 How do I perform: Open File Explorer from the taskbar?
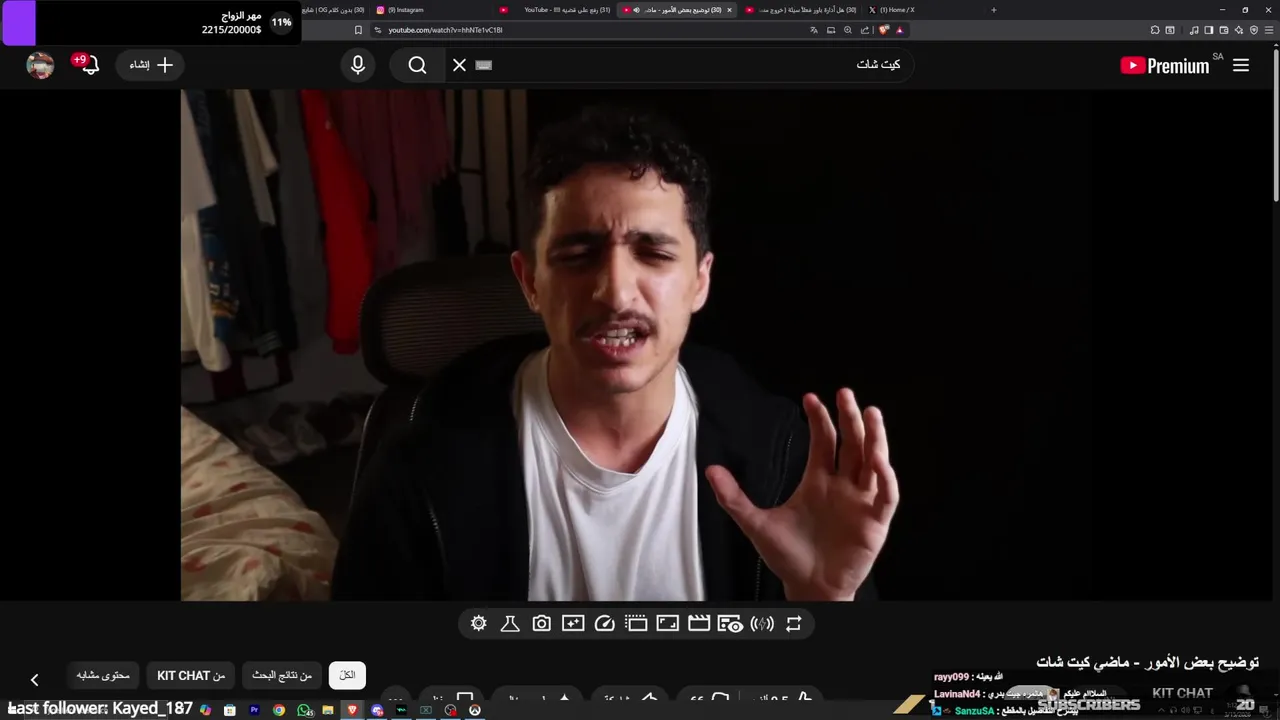[328, 710]
